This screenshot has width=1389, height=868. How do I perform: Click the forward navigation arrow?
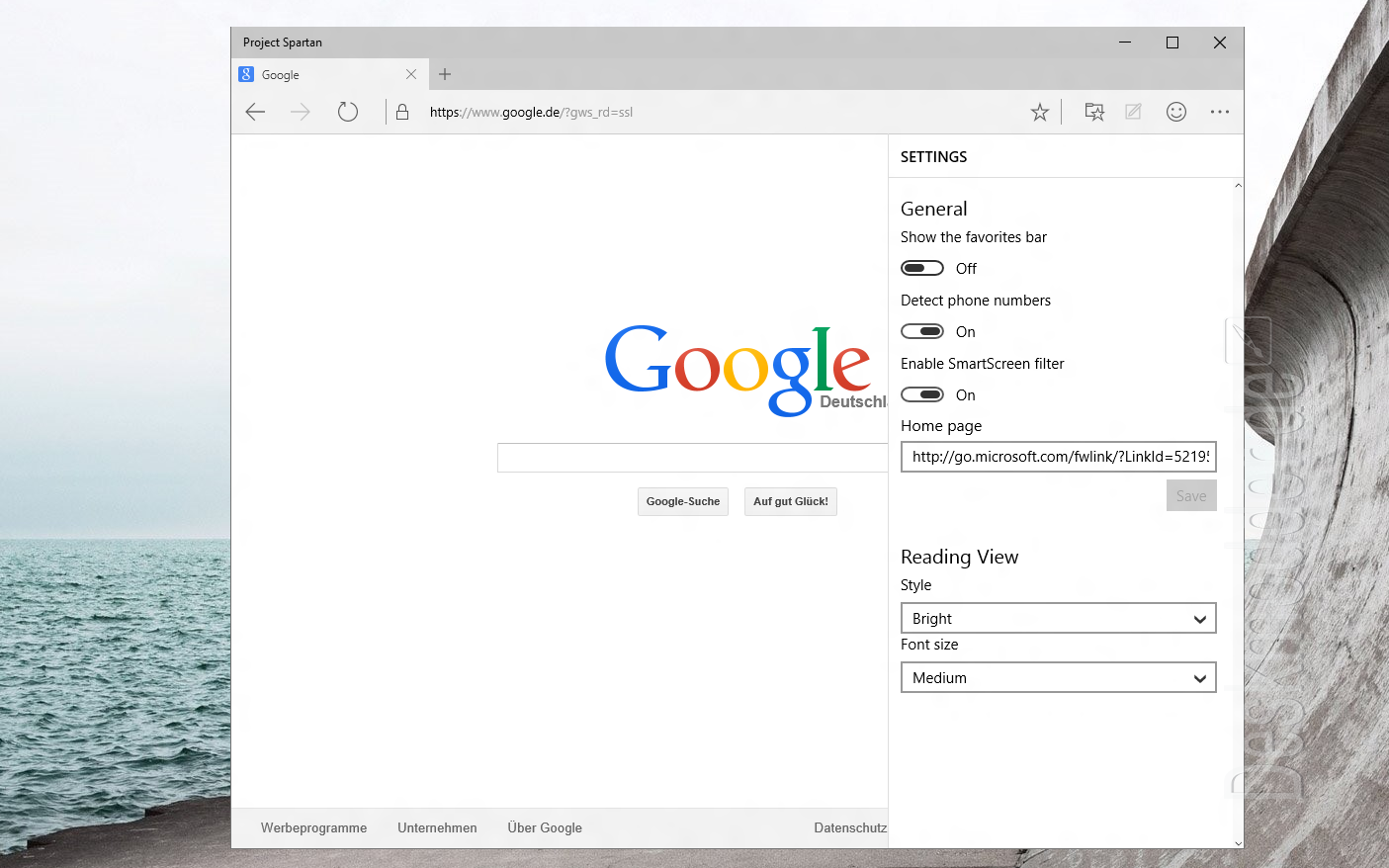pos(301,112)
